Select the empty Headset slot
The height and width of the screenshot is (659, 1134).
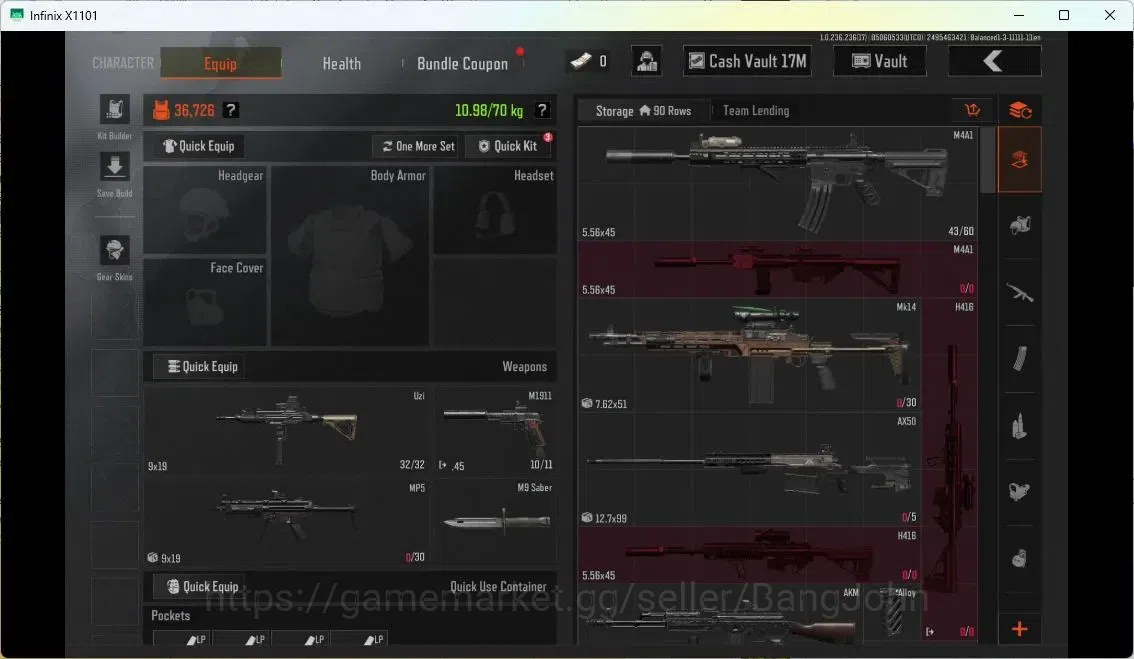tap(495, 211)
